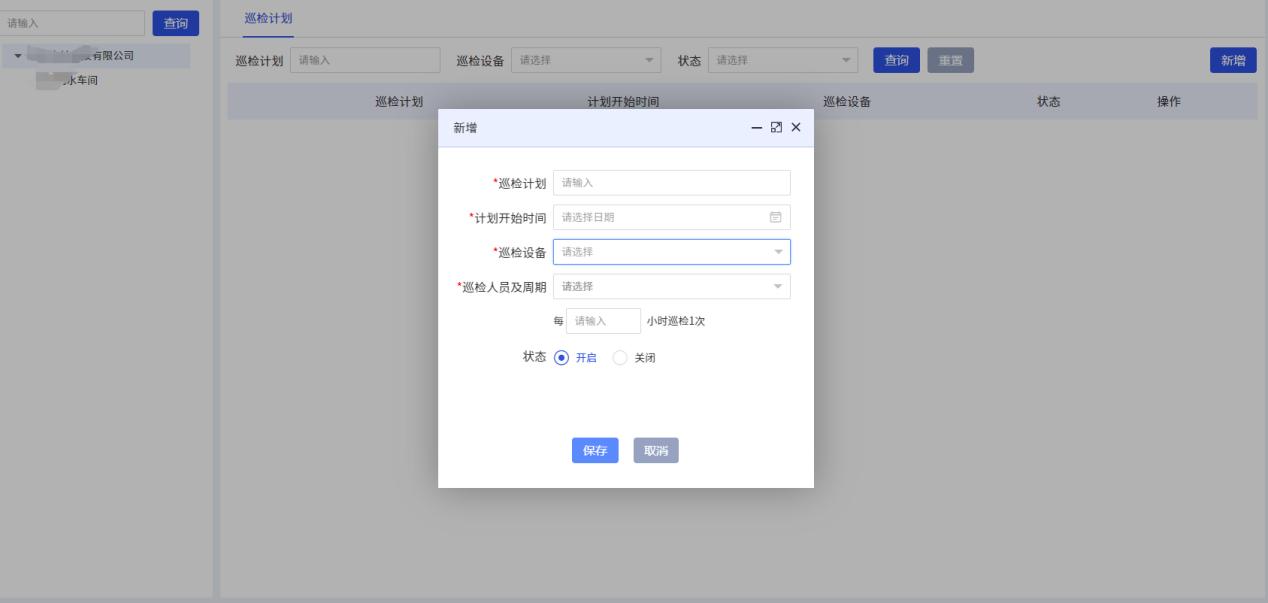
Task: Click 查询 button in the left sidebar
Action: [x=175, y=22]
